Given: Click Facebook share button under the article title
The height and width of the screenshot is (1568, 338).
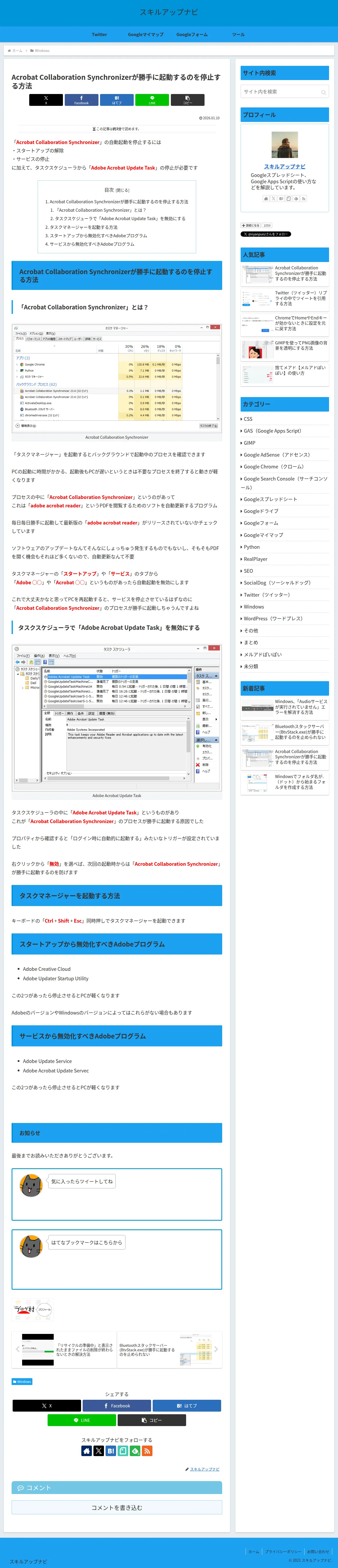Looking at the screenshot, I should (x=82, y=100).
